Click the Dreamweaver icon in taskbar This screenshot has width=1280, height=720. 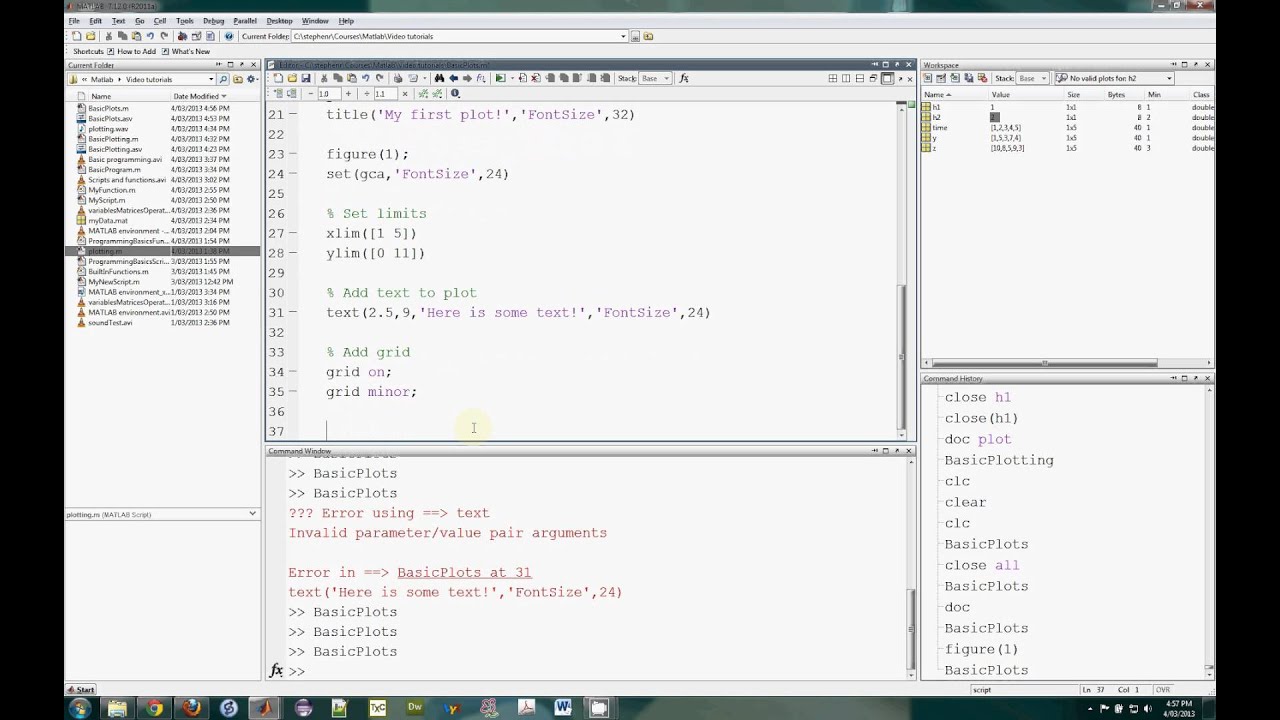tap(414, 708)
